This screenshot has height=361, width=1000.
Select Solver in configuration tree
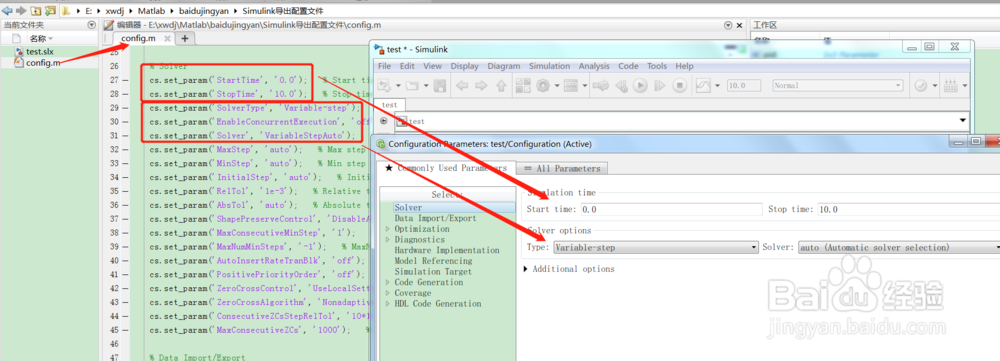click(x=408, y=208)
